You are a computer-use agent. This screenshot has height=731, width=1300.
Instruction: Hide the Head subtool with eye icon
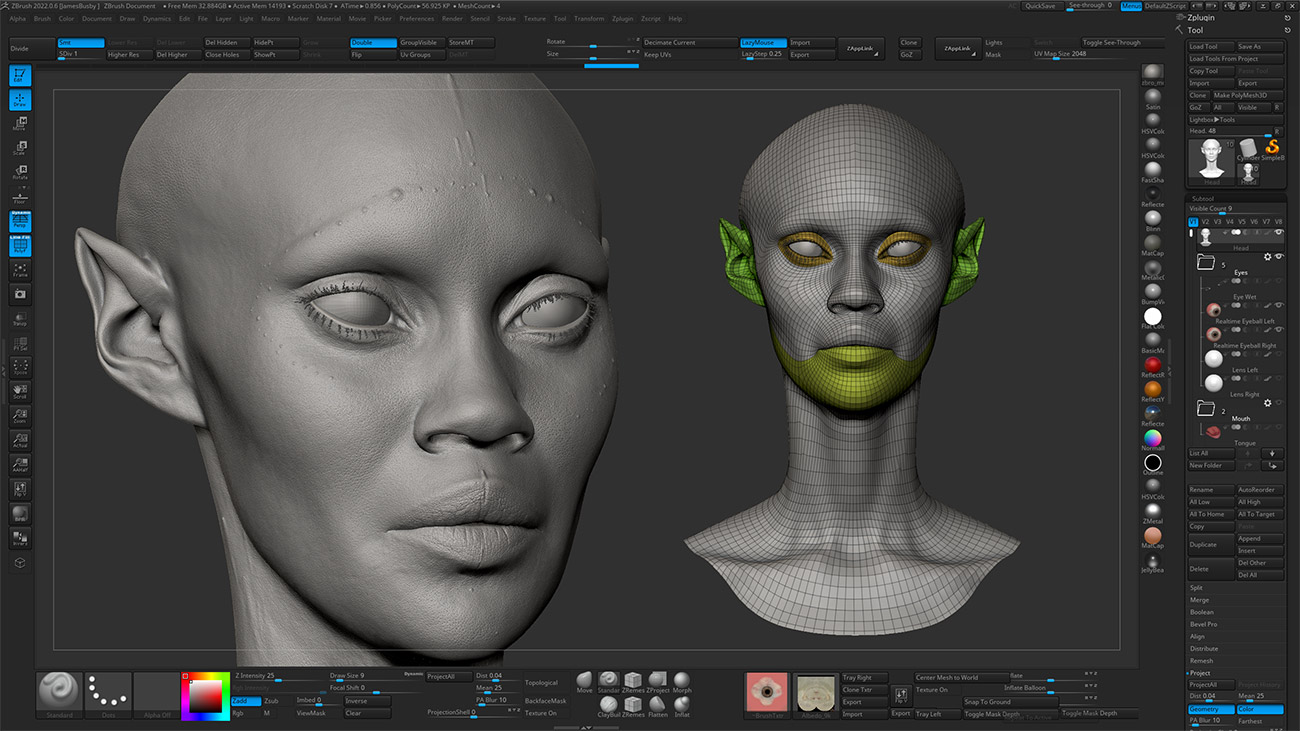pyautogui.click(x=1279, y=232)
